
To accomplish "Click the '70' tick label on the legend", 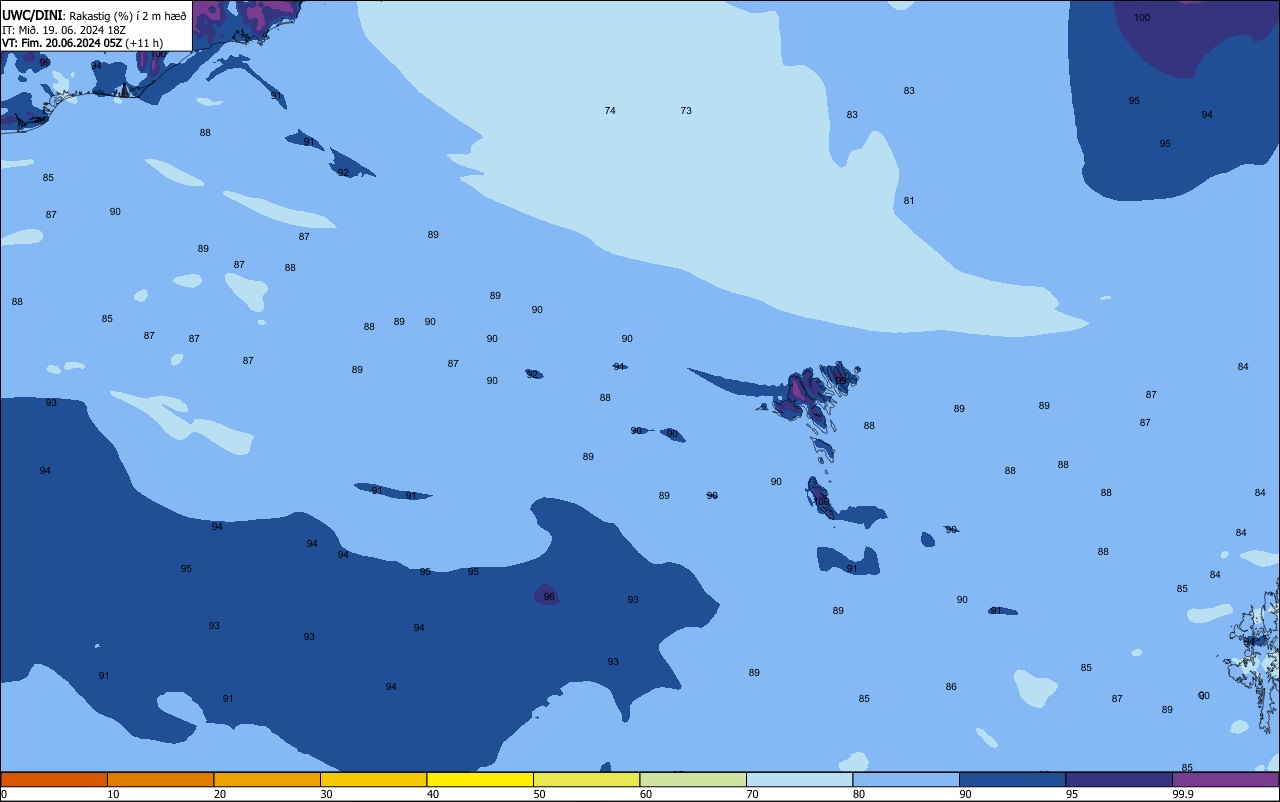I will 753,794.
